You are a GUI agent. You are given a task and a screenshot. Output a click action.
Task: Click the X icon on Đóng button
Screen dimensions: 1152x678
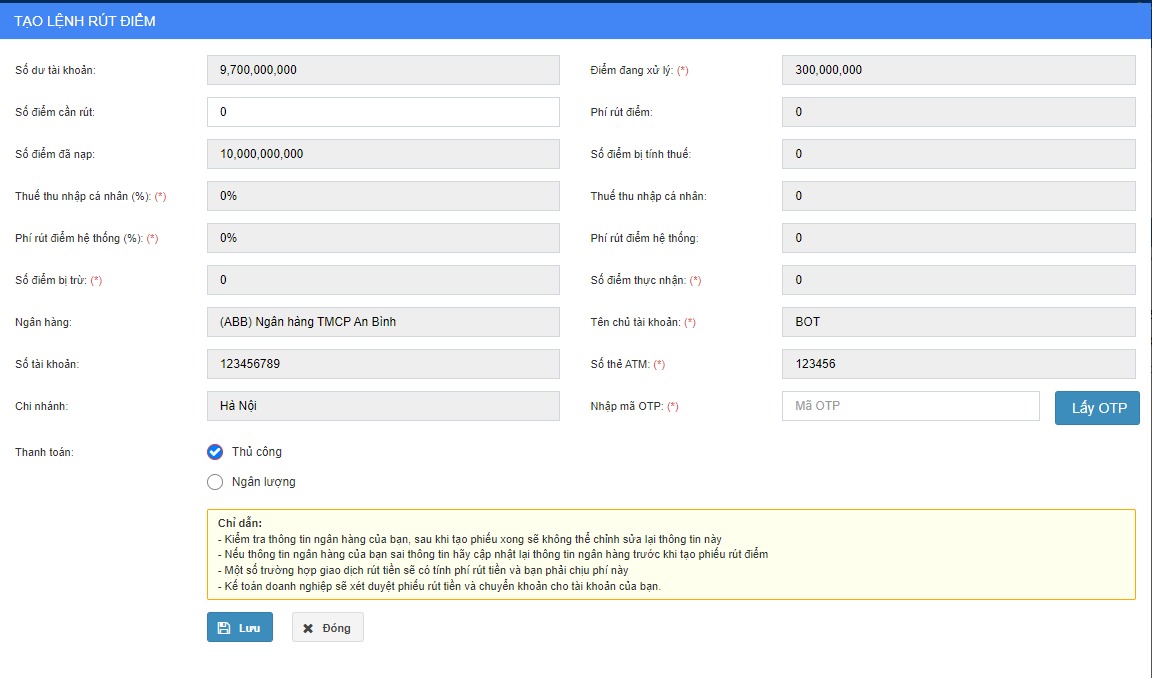click(x=308, y=628)
